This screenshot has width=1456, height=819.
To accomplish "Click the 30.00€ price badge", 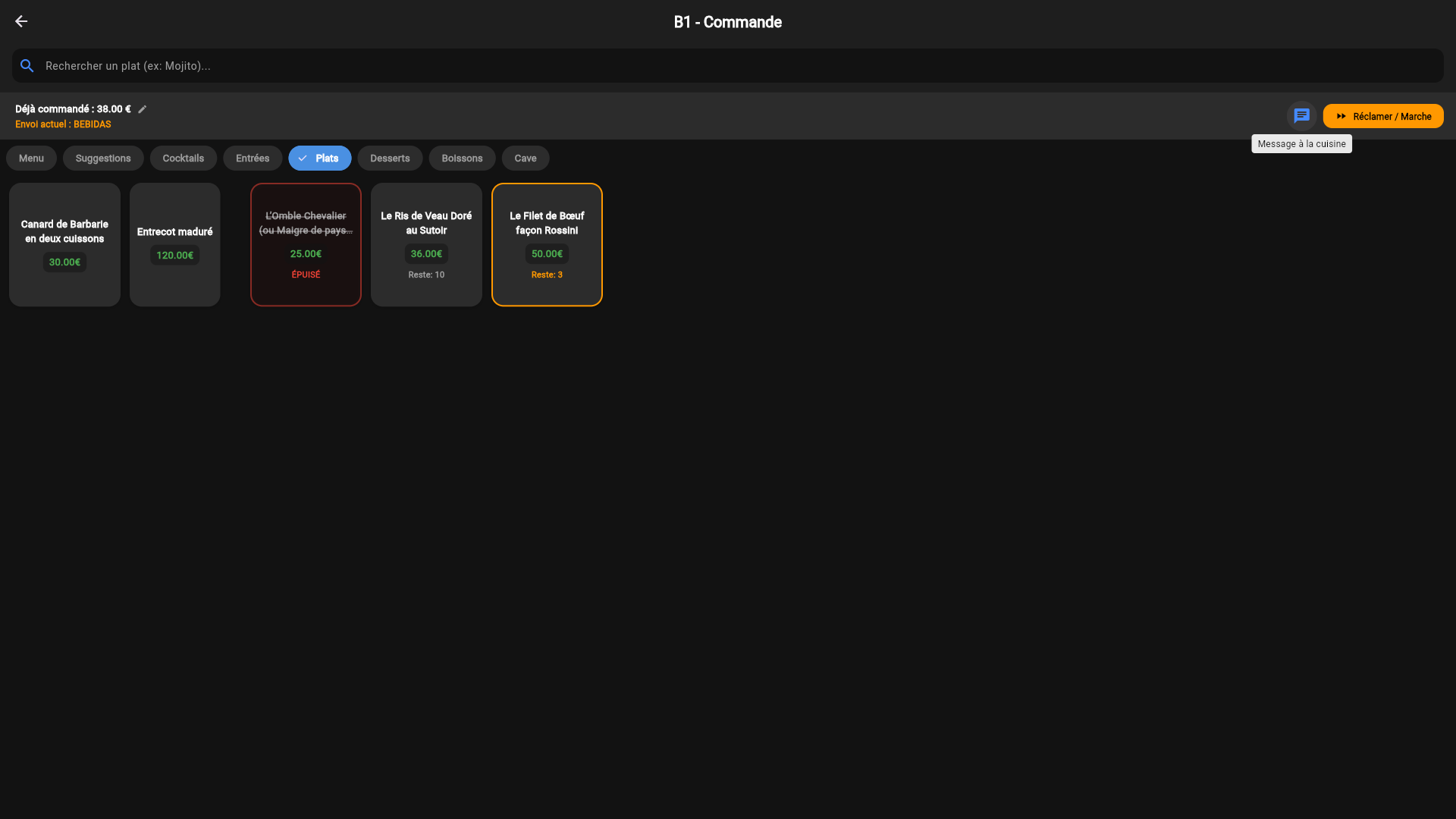I will coord(64,262).
